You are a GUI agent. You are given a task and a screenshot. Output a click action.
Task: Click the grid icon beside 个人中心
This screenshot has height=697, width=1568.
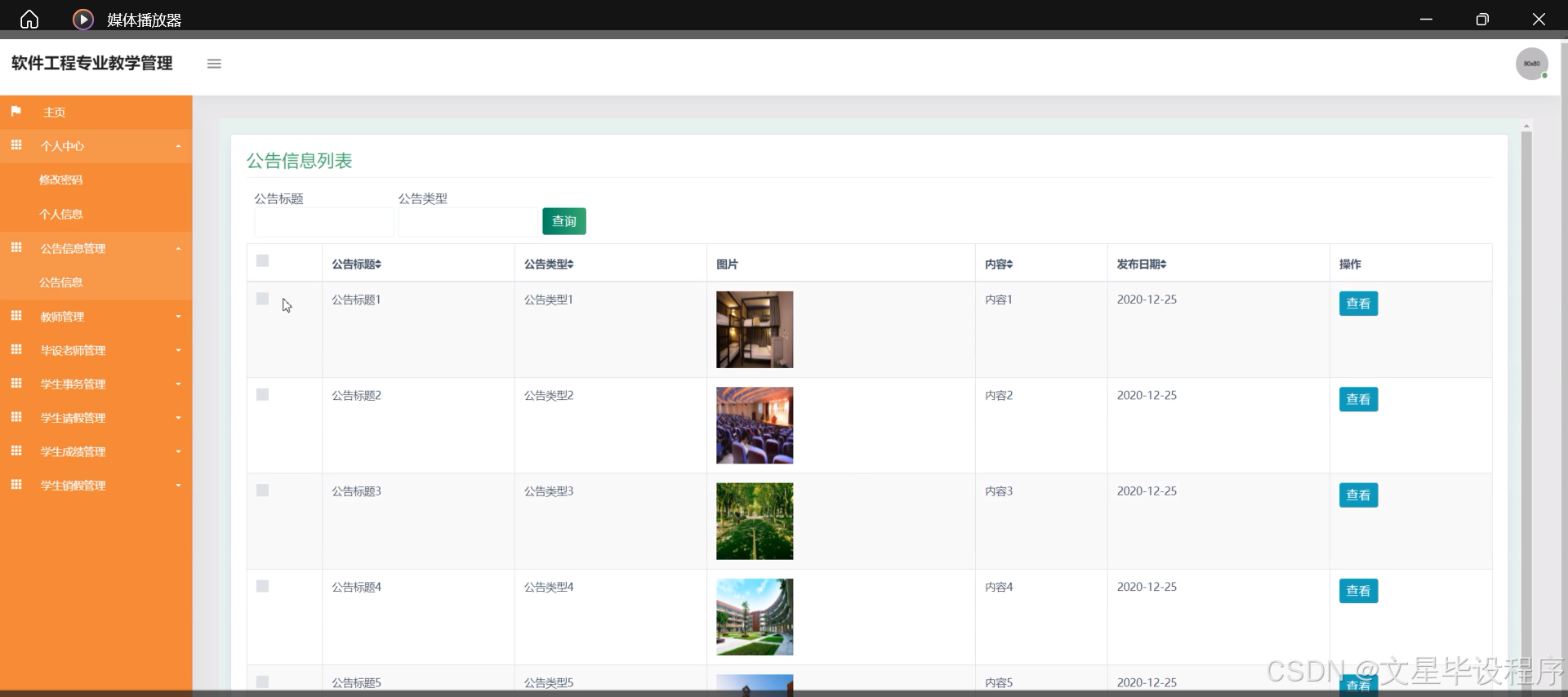coord(16,145)
